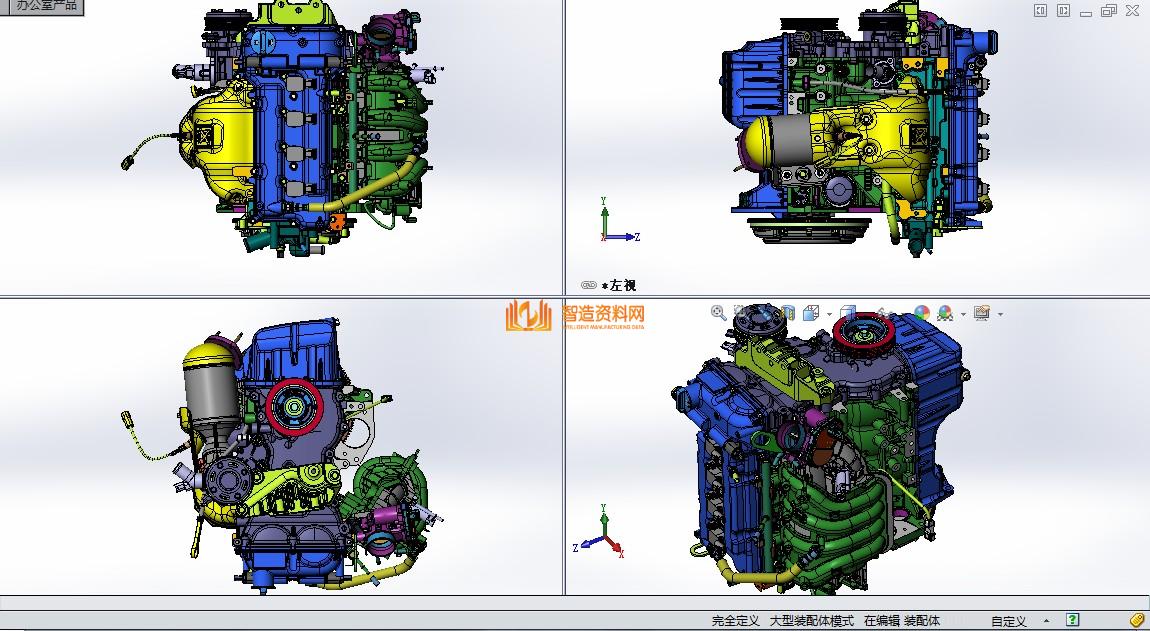Click the green help question mark icon
Image resolution: width=1150 pixels, height=631 pixels.
pos(1073,620)
